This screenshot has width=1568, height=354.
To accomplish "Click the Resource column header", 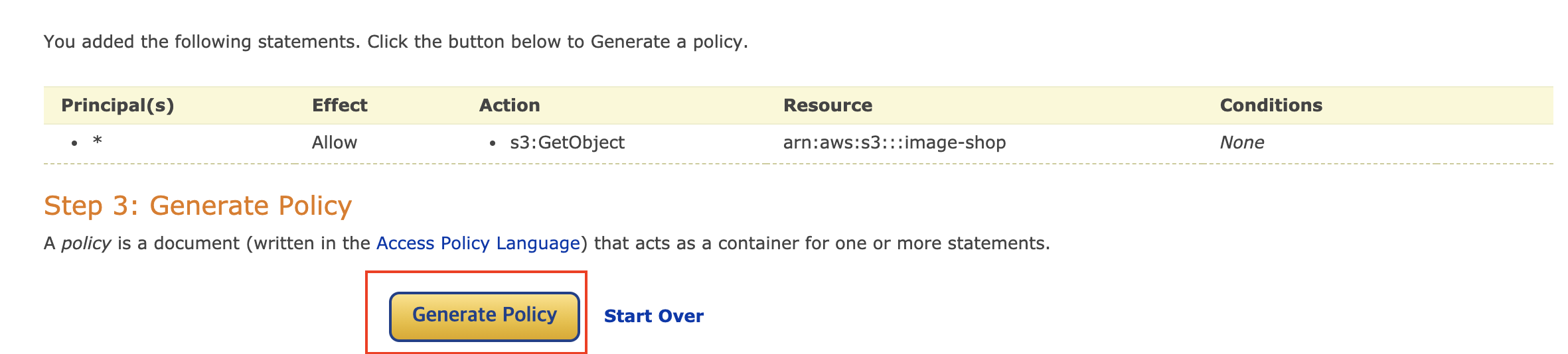I will click(x=827, y=105).
